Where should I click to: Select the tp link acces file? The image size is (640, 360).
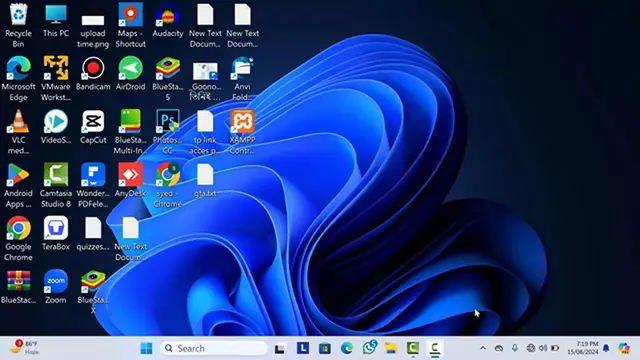(205, 132)
